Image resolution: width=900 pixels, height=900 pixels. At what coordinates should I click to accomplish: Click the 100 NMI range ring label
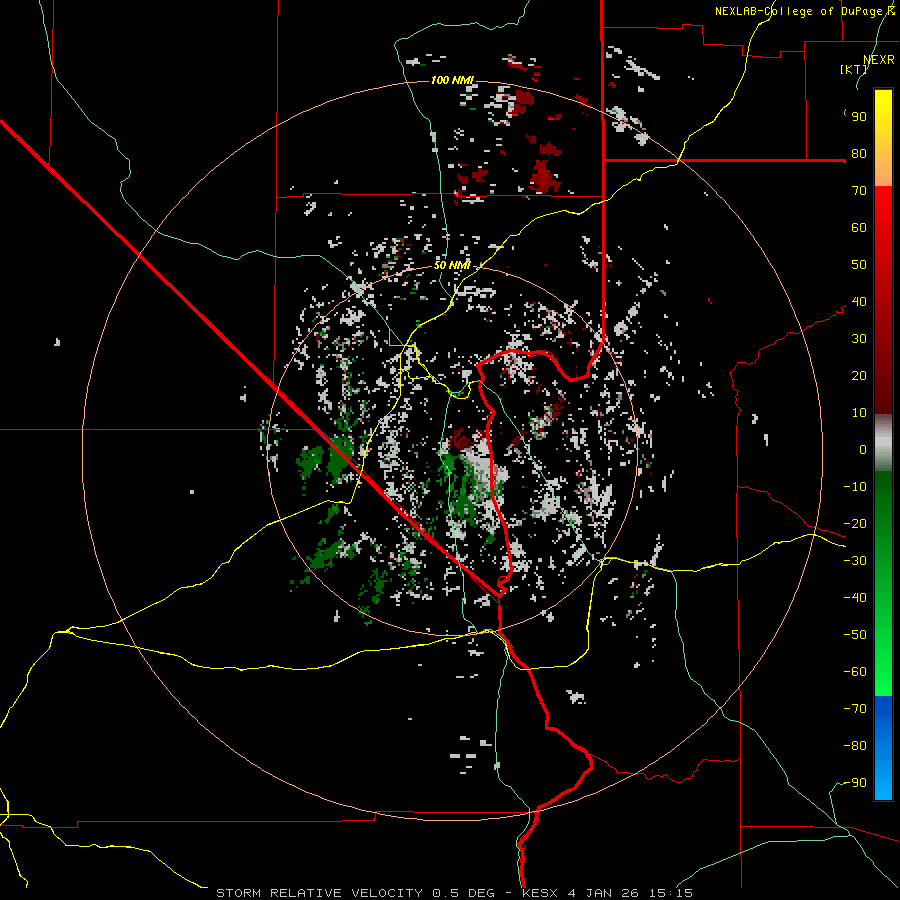[x=452, y=80]
